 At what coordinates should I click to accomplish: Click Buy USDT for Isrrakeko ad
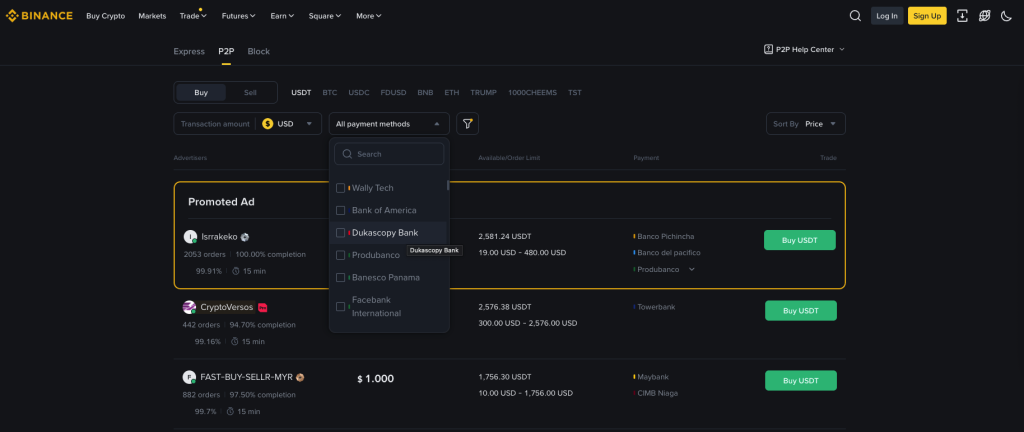point(800,240)
